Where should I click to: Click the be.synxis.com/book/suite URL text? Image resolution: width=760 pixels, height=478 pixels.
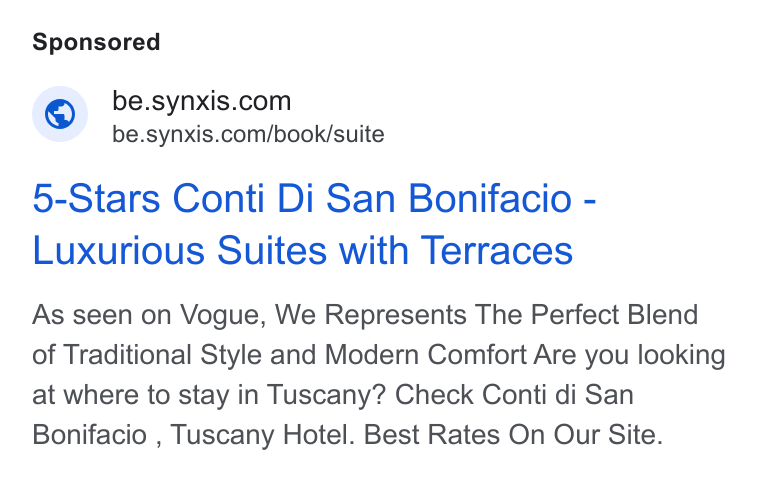248,134
